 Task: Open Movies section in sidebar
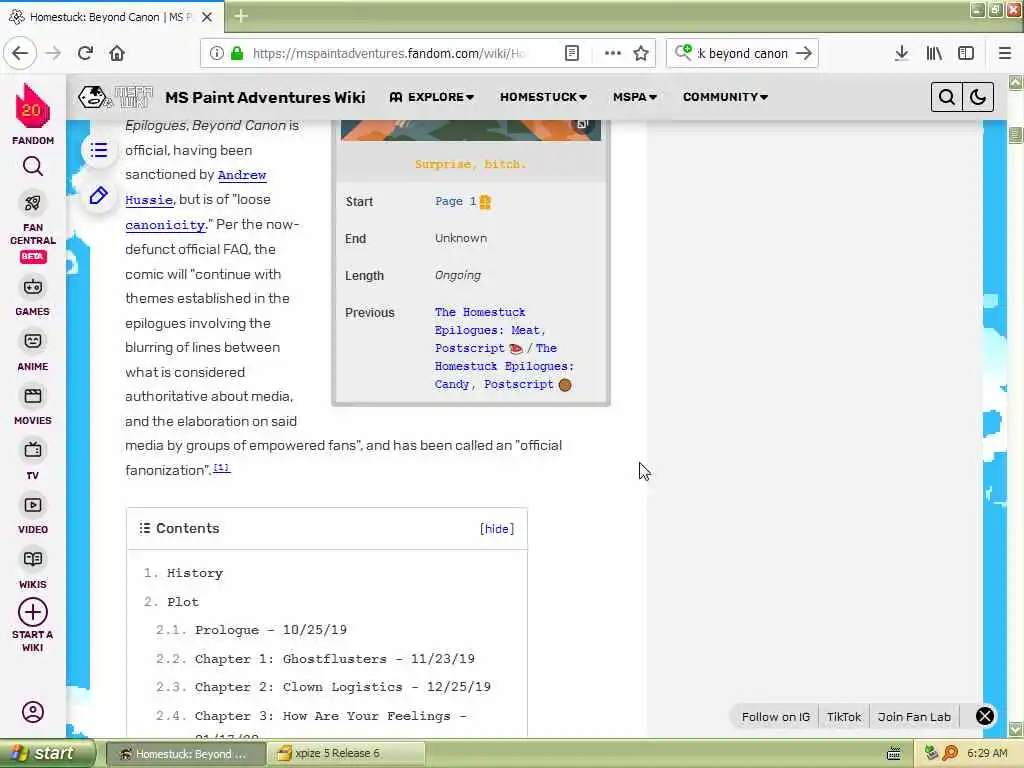click(33, 406)
